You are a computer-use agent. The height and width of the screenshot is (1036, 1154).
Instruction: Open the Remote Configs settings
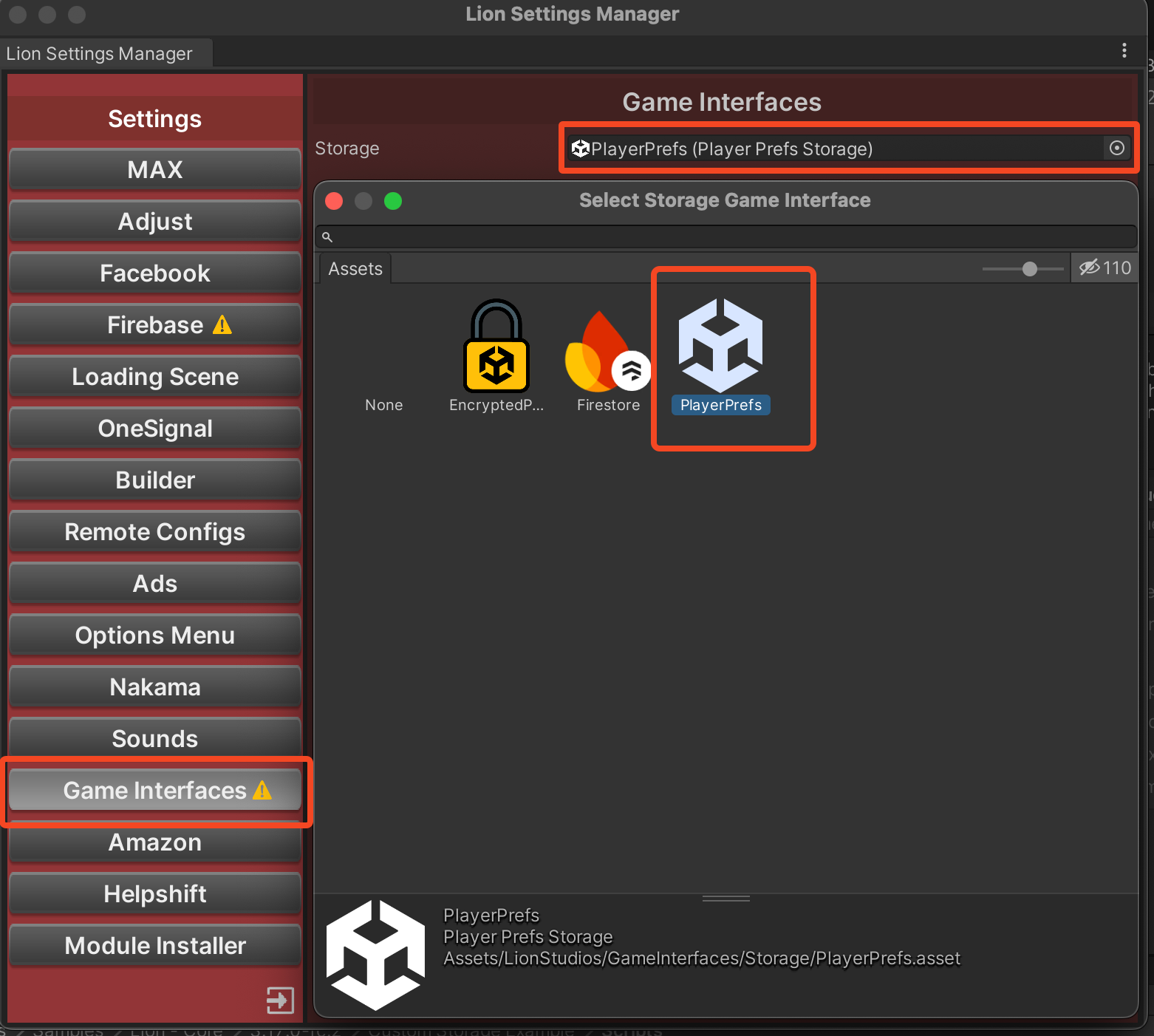[154, 532]
